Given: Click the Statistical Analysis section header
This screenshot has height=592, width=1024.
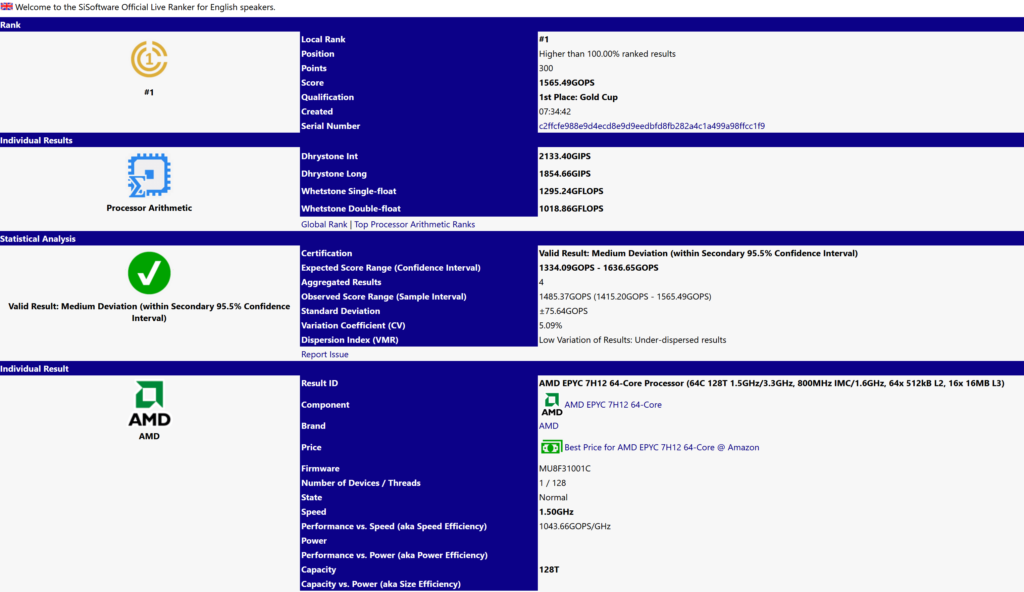Looking at the screenshot, I should (x=512, y=238).
